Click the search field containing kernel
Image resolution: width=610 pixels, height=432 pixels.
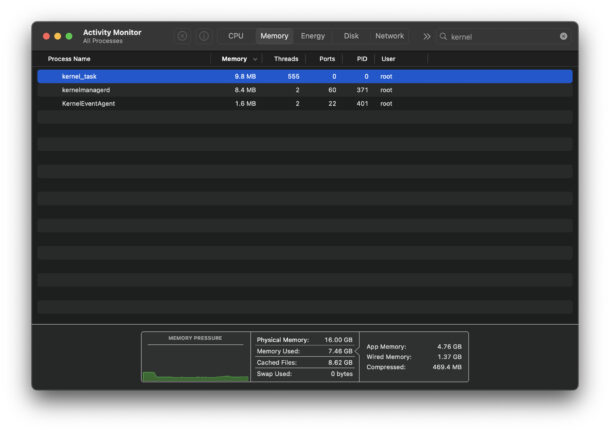click(x=500, y=36)
